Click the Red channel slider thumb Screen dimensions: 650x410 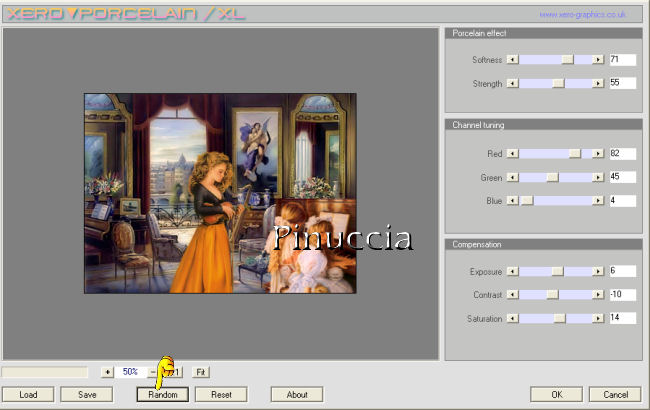coord(575,154)
